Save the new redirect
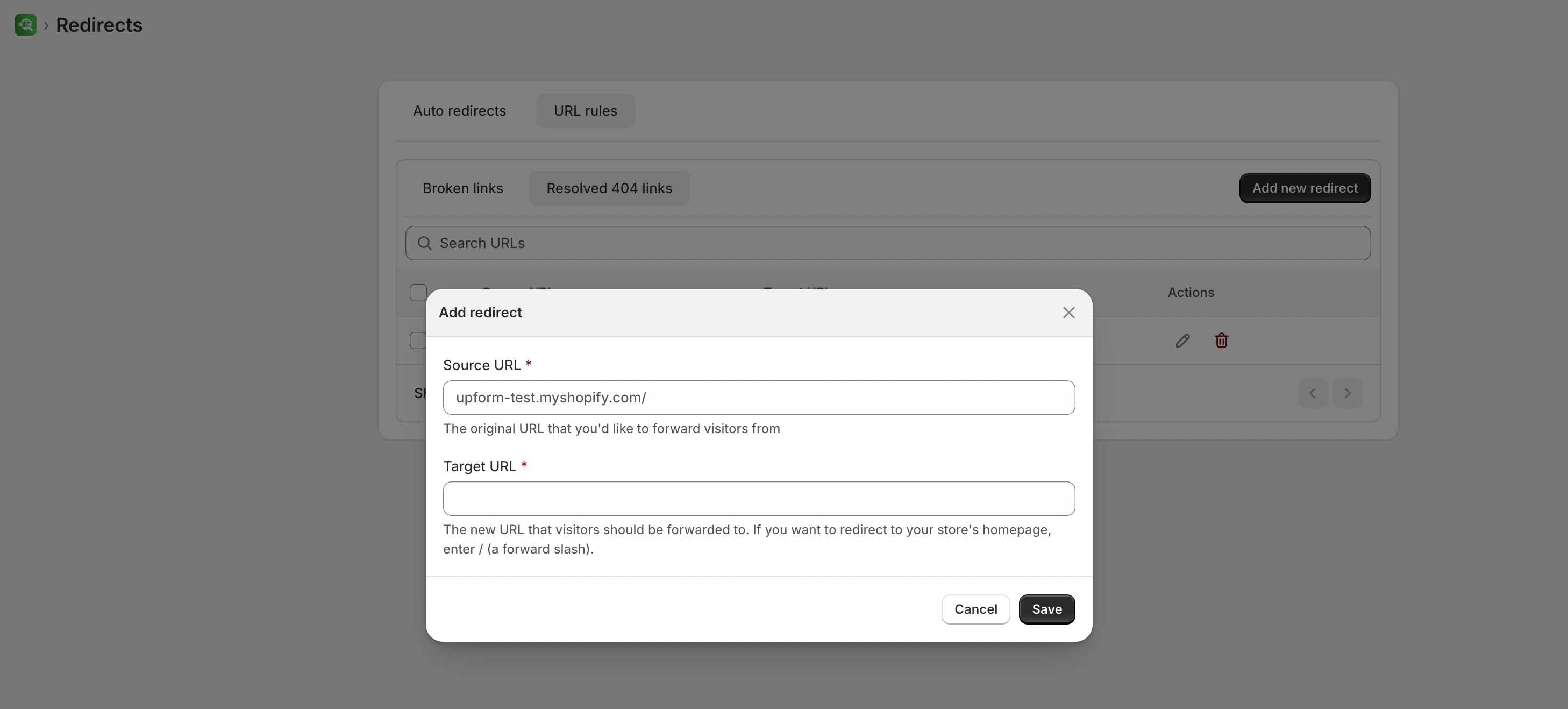 tap(1046, 609)
